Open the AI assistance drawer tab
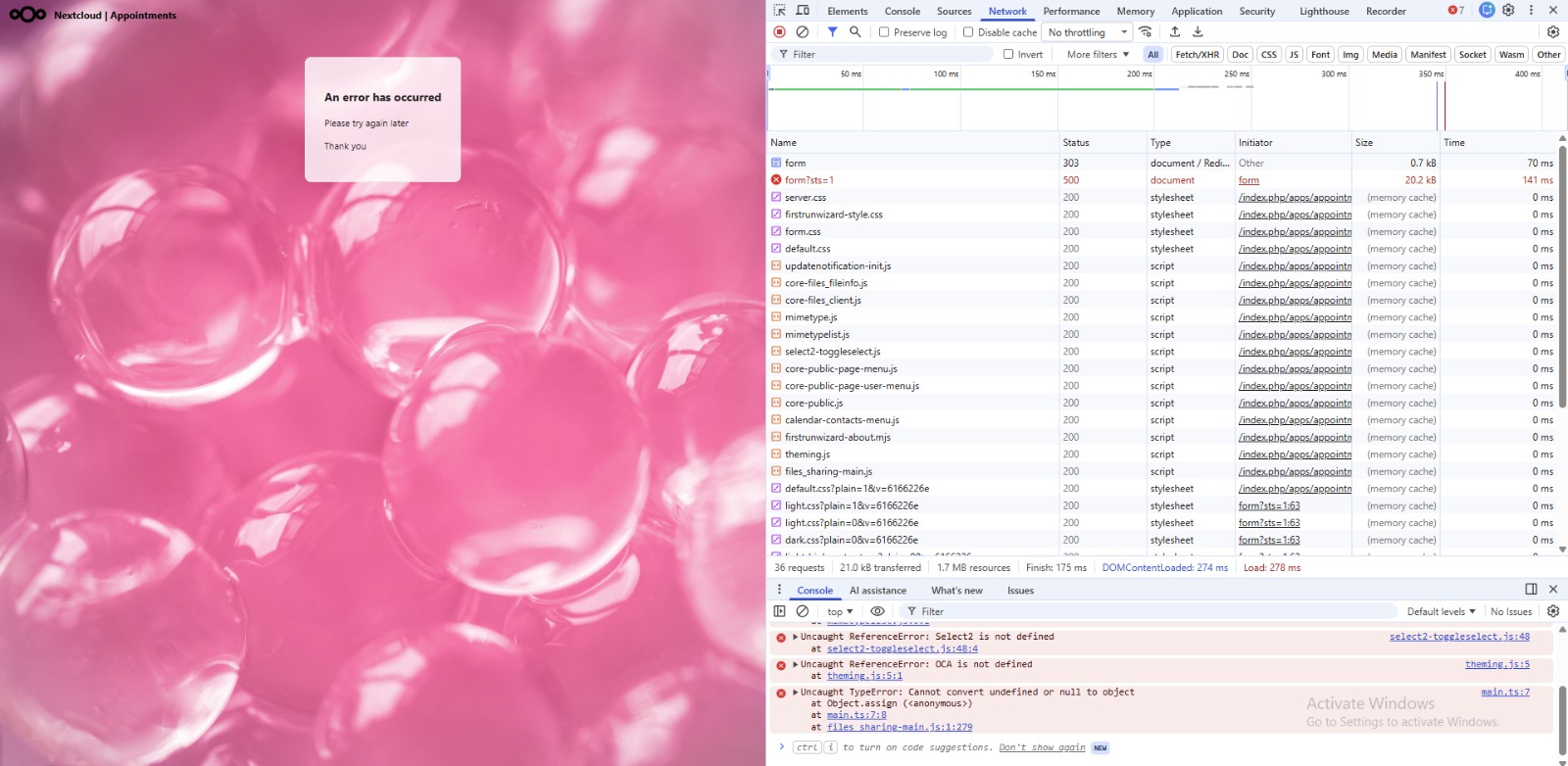1568x766 pixels. coord(877,591)
